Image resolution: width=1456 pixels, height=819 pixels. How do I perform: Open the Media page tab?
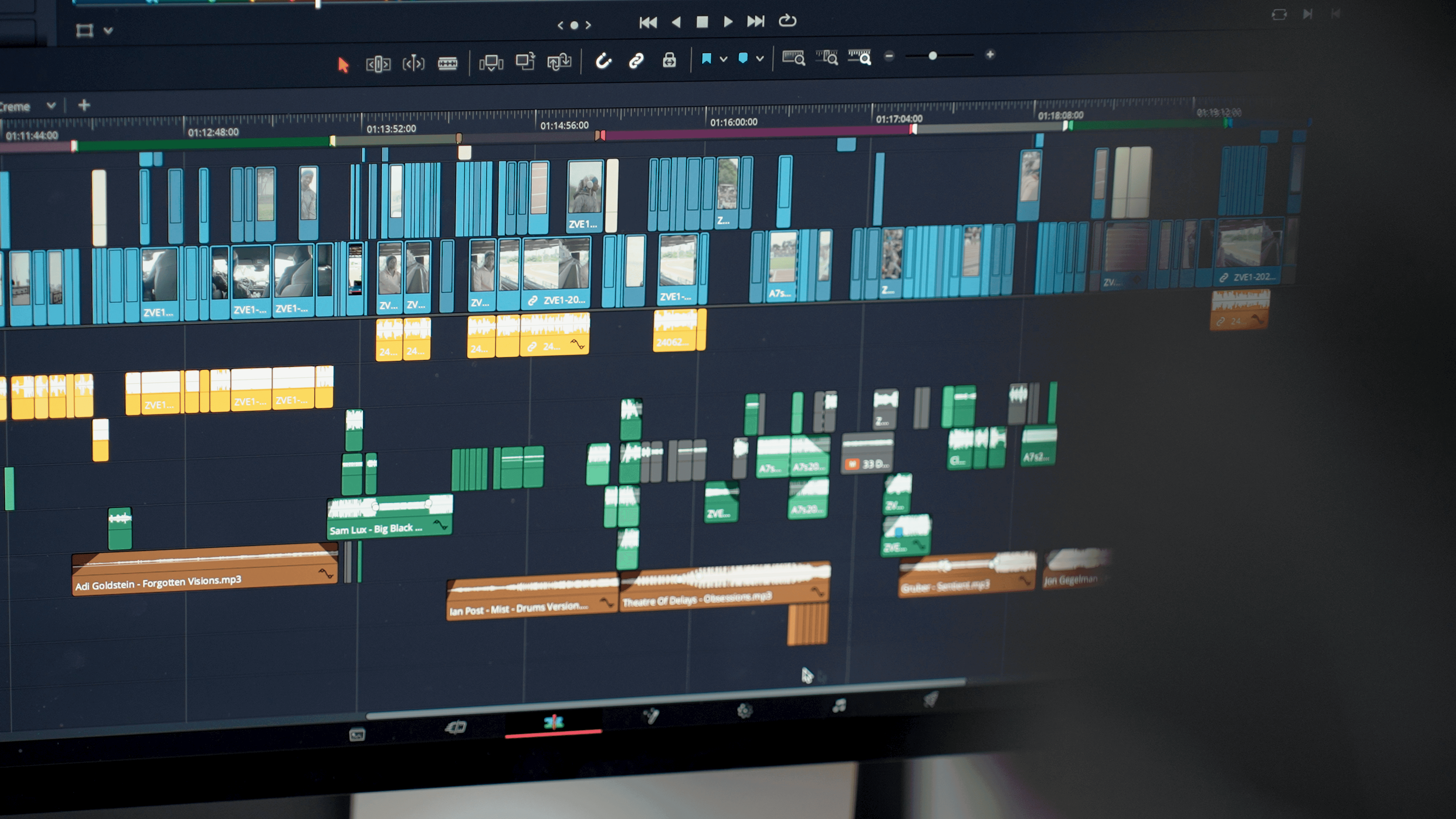tap(357, 735)
